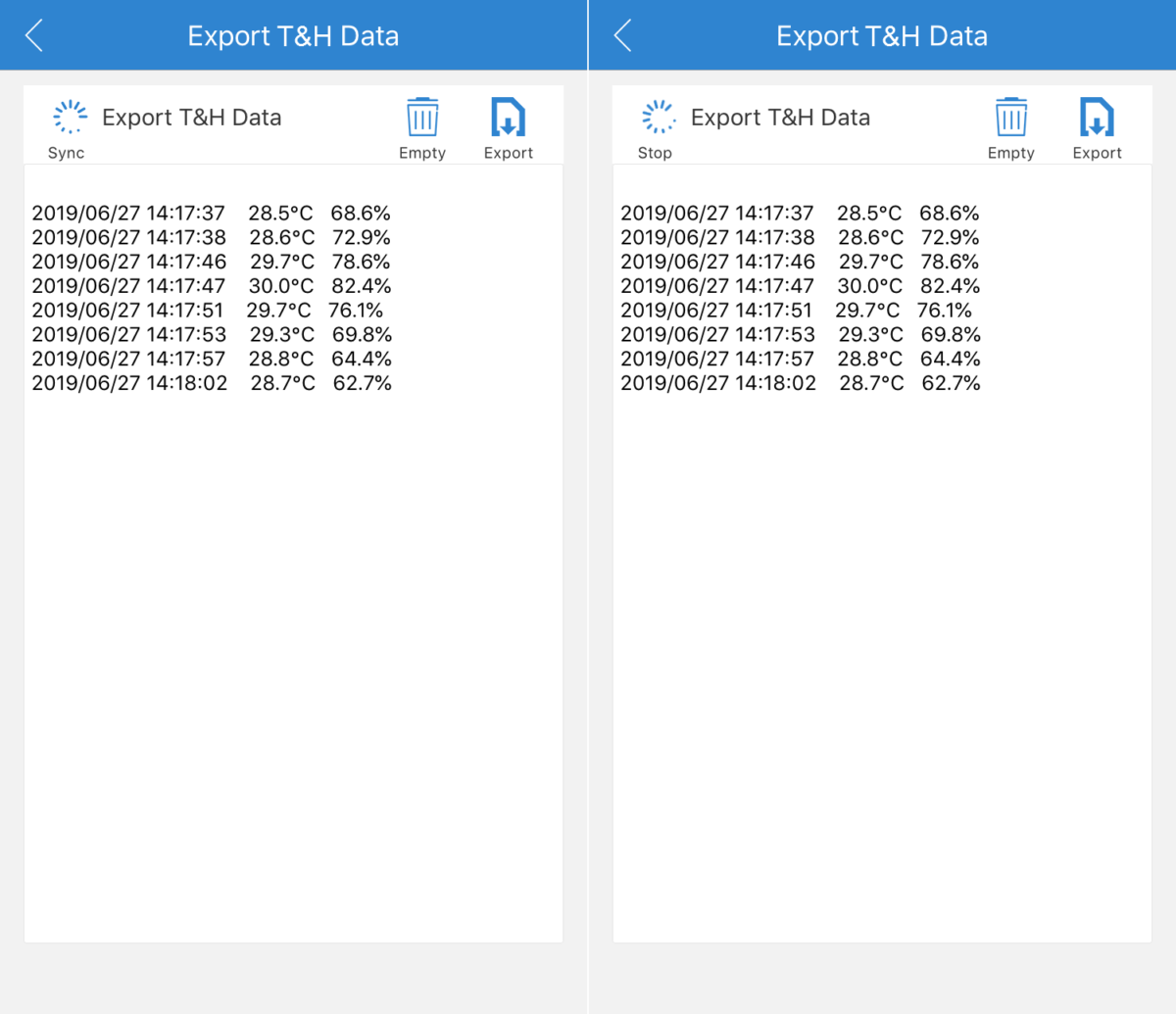Screen dimensions: 1176x1014
Task: Select the 14:18:02 data row
Action: coord(211,383)
